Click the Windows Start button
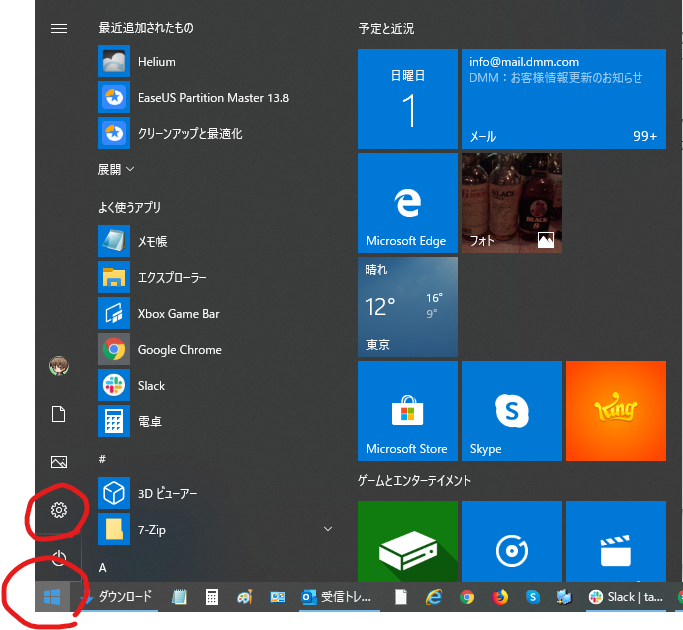The width and height of the screenshot is (683, 630). pos(52,596)
